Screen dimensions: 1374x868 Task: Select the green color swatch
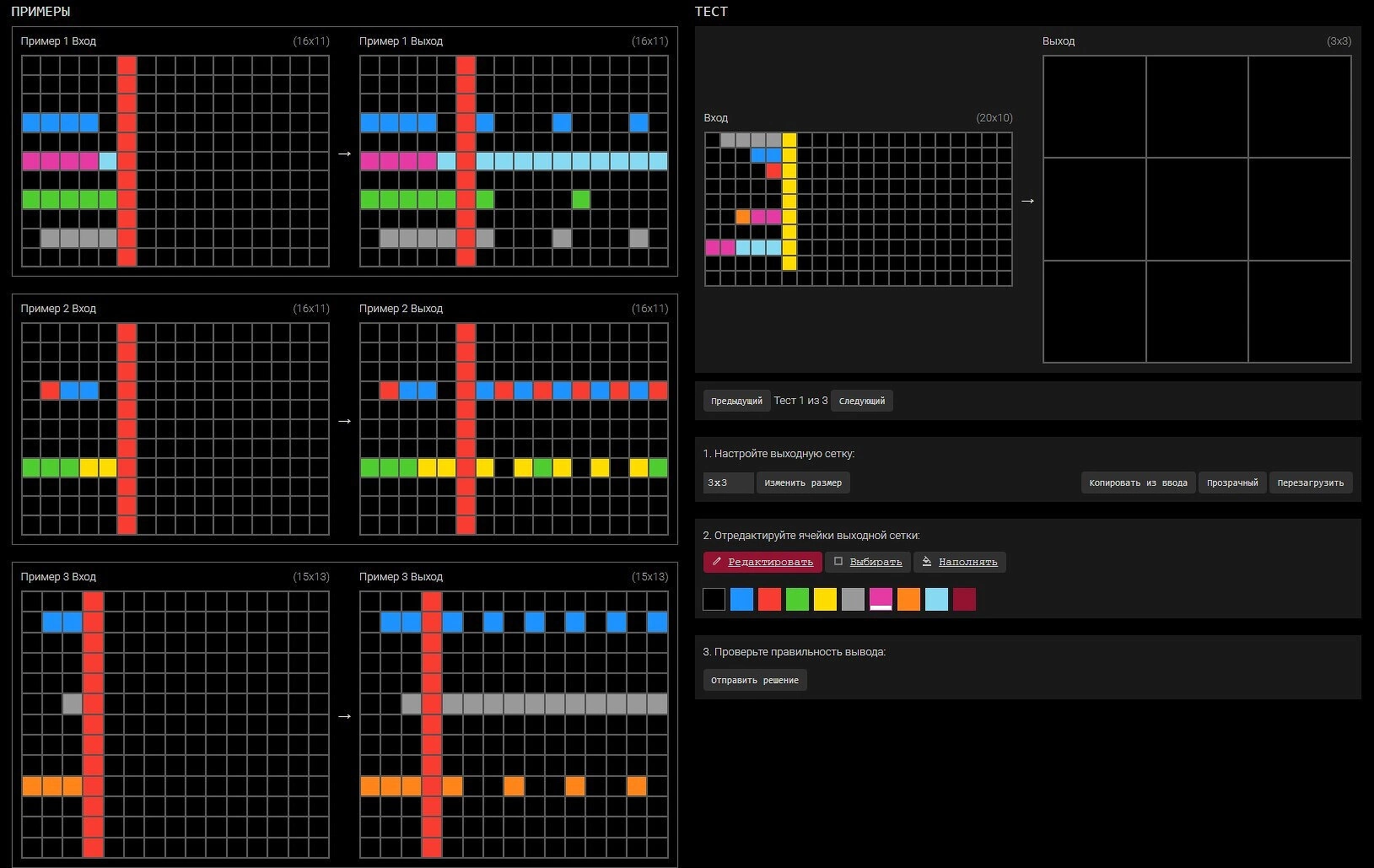[x=797, y=600]
